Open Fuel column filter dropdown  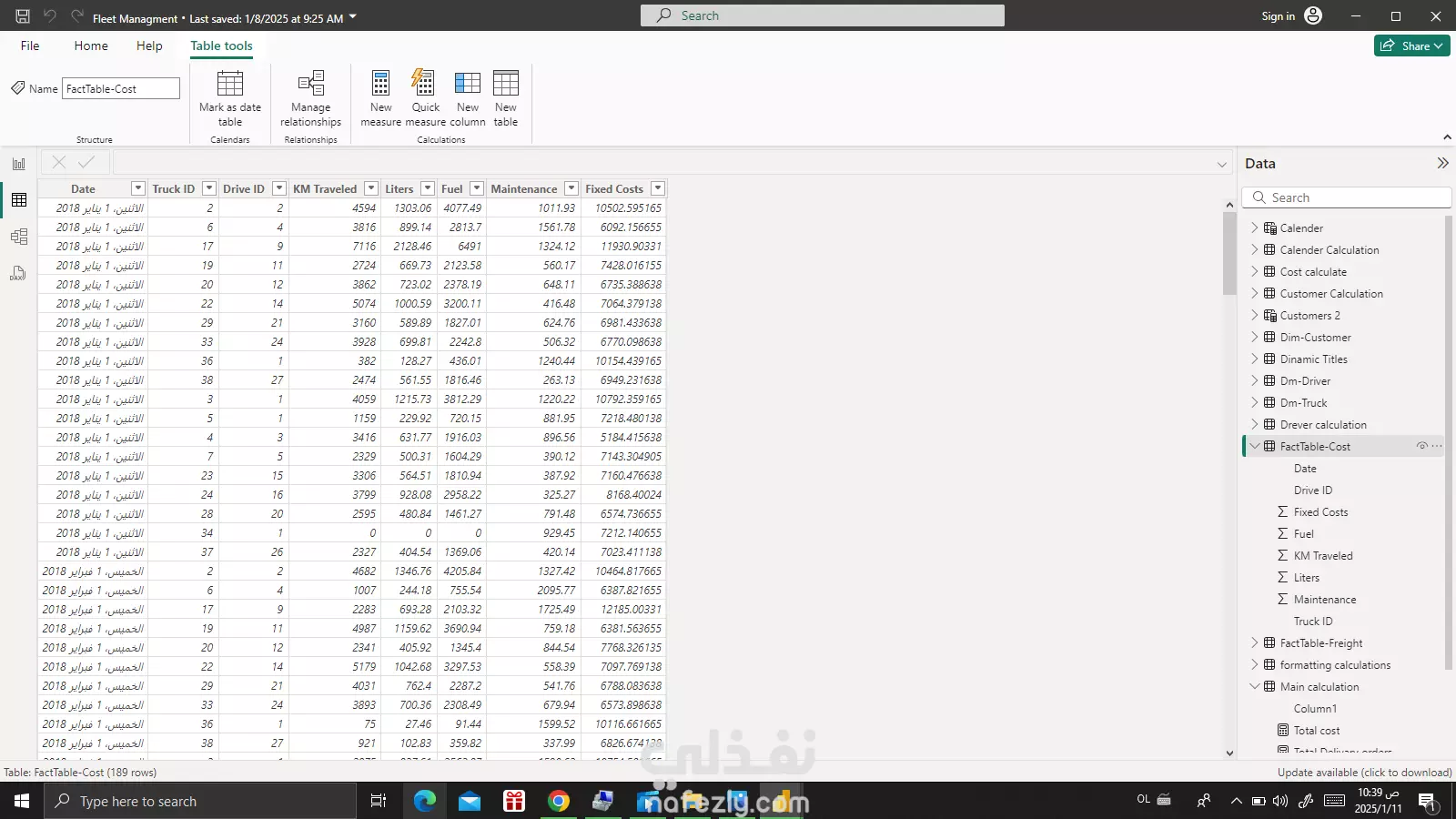click(x=477, y=188)
